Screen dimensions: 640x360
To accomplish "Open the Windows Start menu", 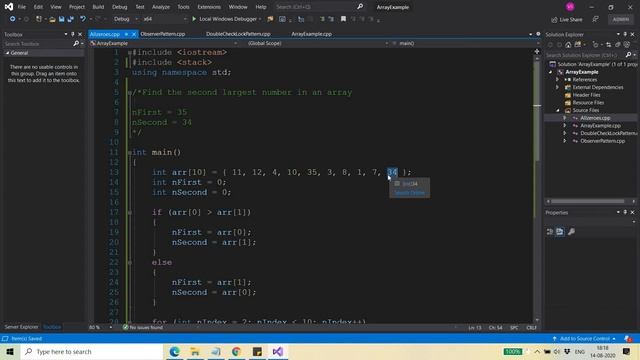I will (x=10, y=351).
